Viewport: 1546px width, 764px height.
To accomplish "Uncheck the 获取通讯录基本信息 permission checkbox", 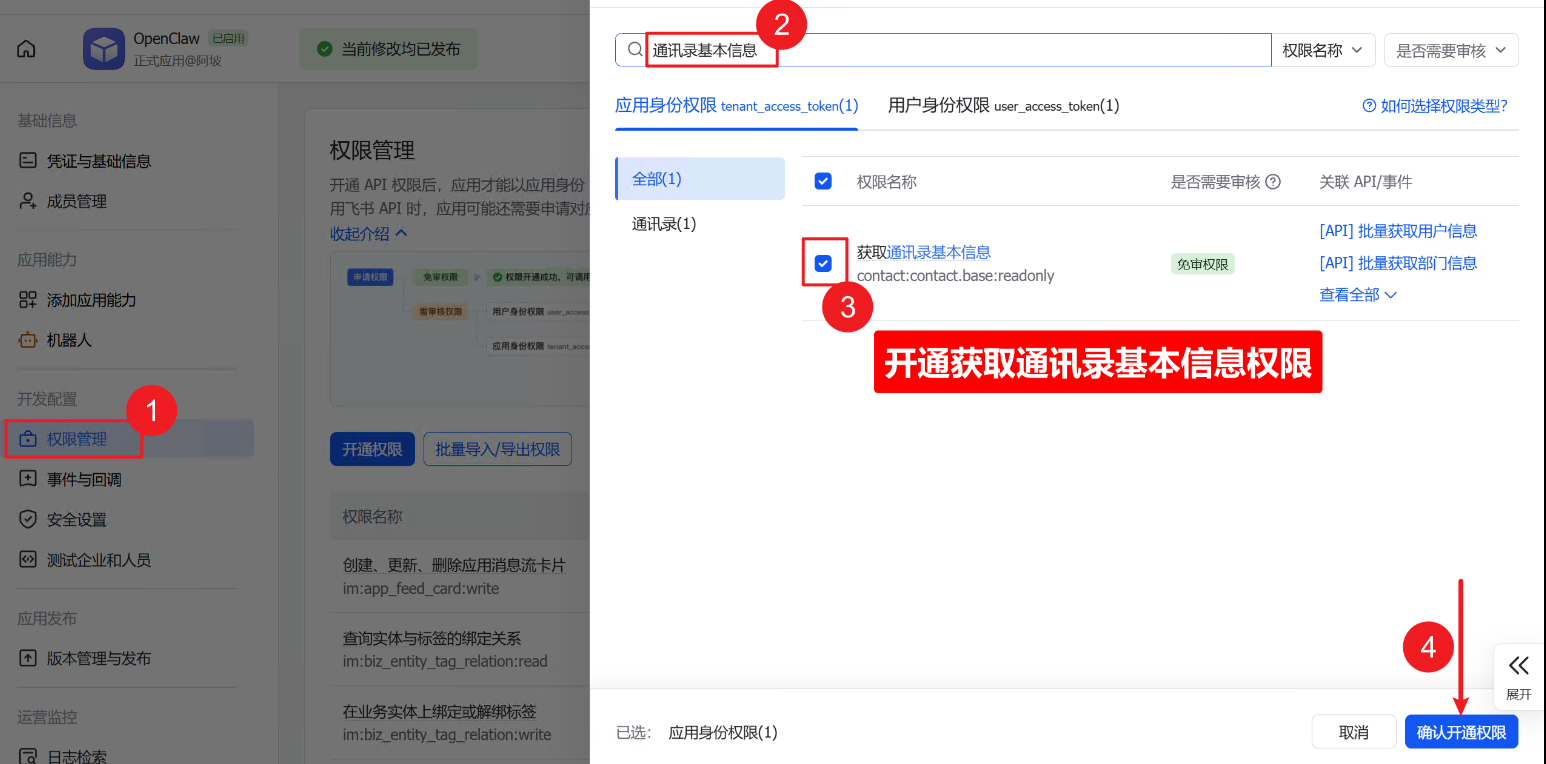I will coord(823,263).
